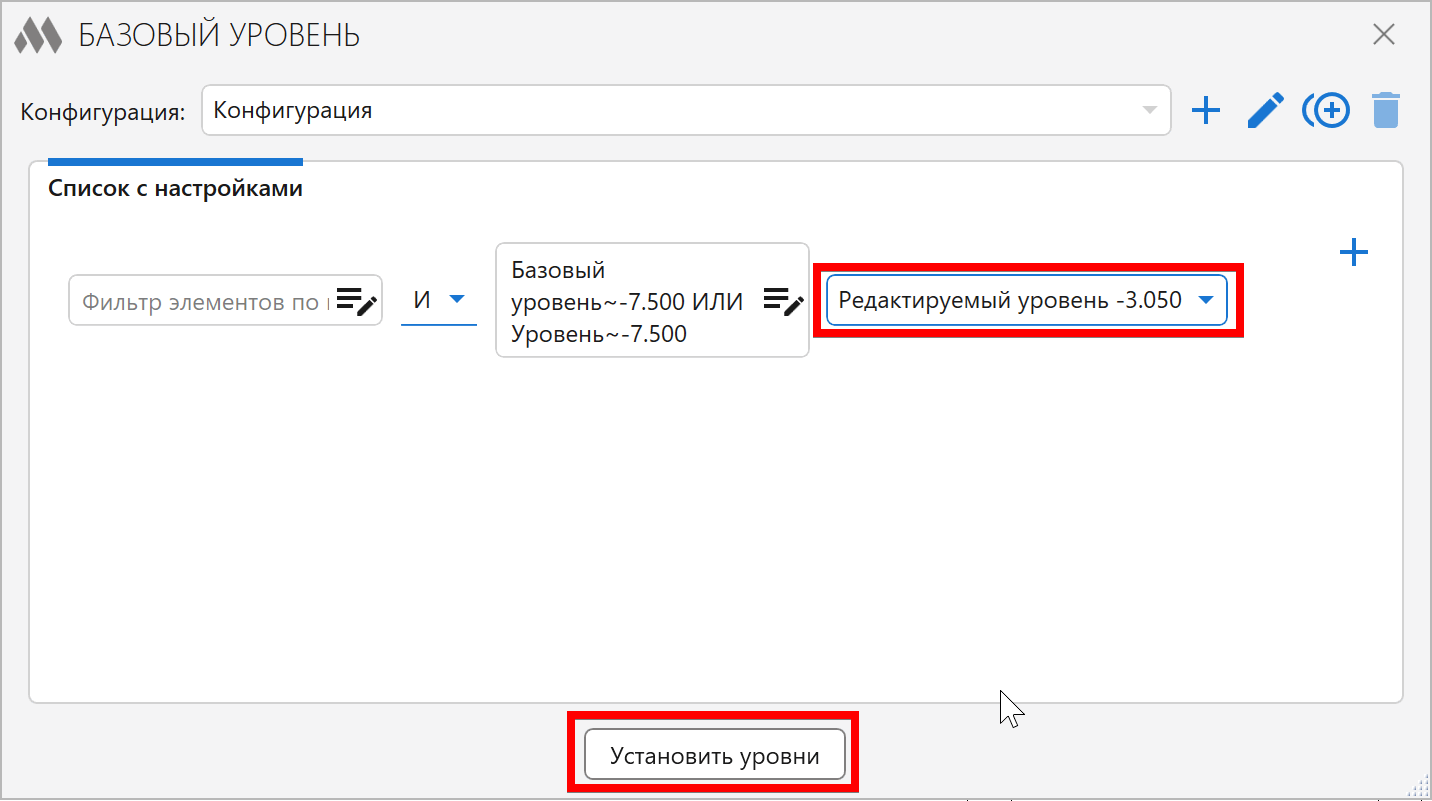Delete the configuration with the trash icon

click(x=1386, y=110)
